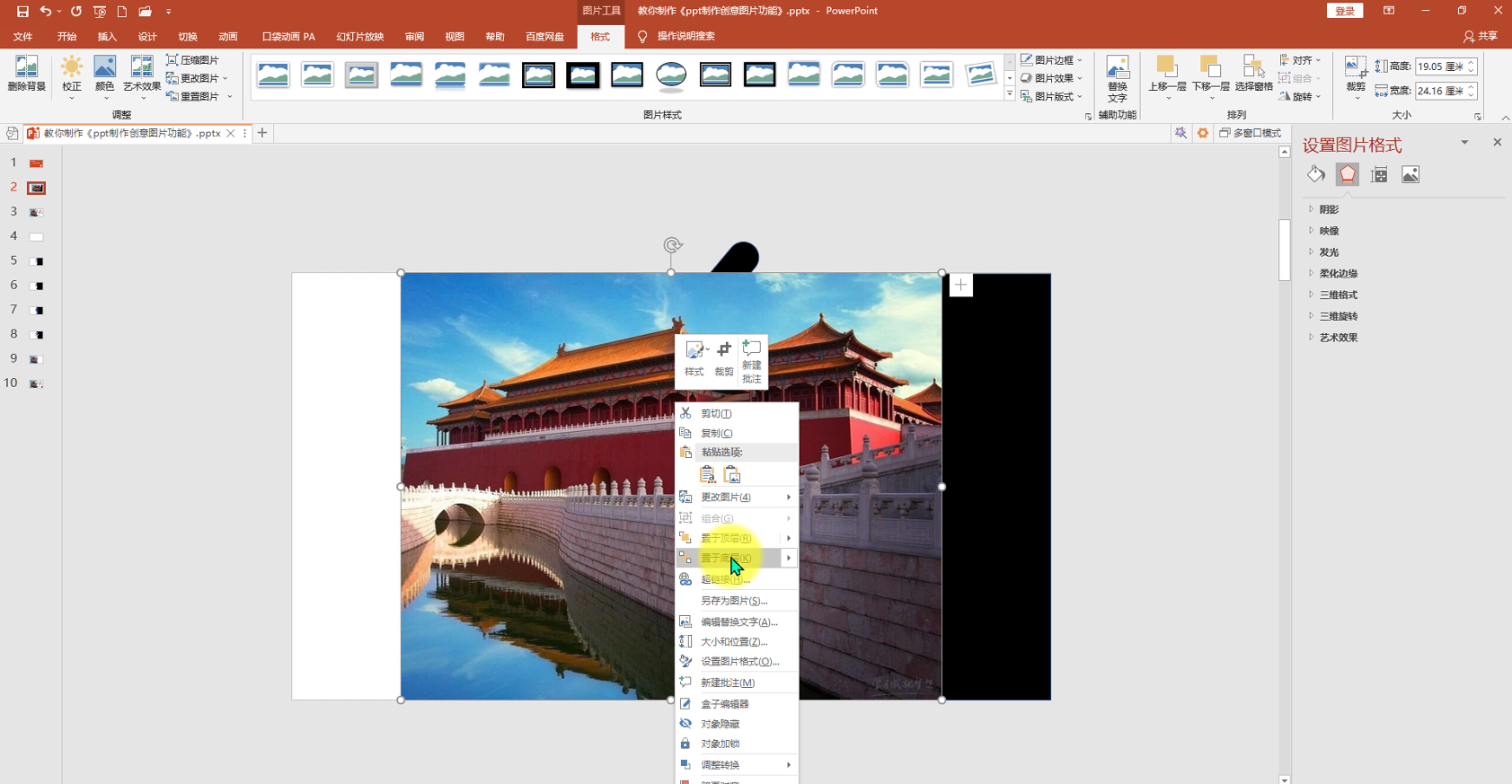Click multi-window mode (多窗口模式) button
Screen dimensions: 1512x784
(x=1250, y=133)
